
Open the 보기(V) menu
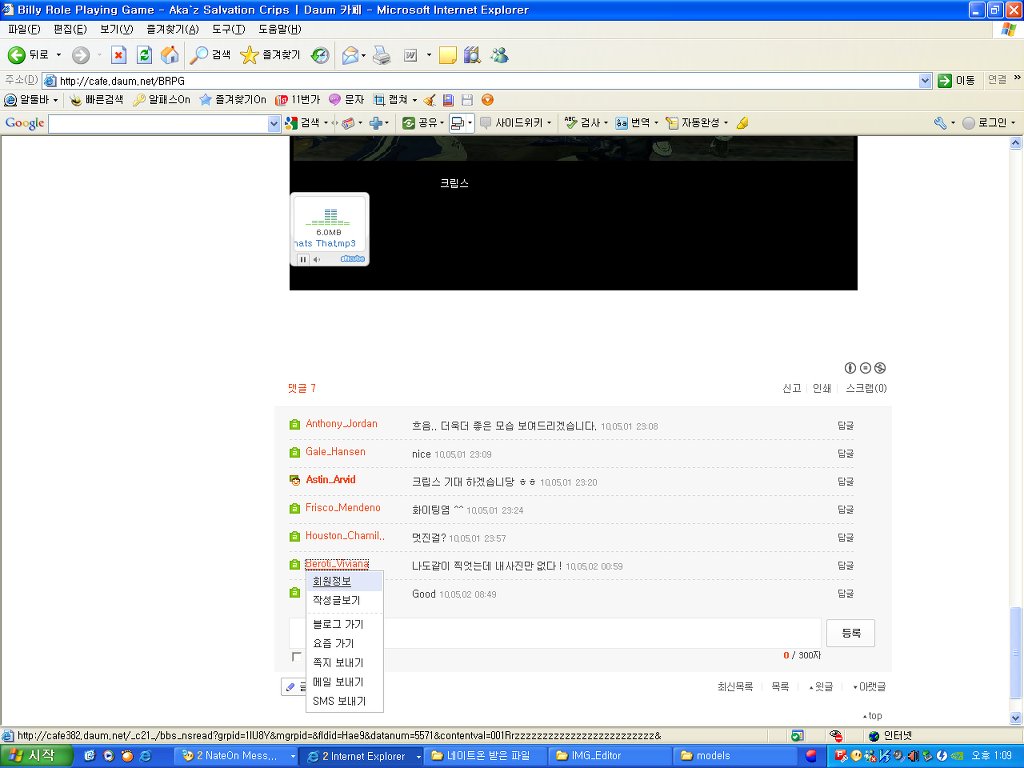[116, 29]
